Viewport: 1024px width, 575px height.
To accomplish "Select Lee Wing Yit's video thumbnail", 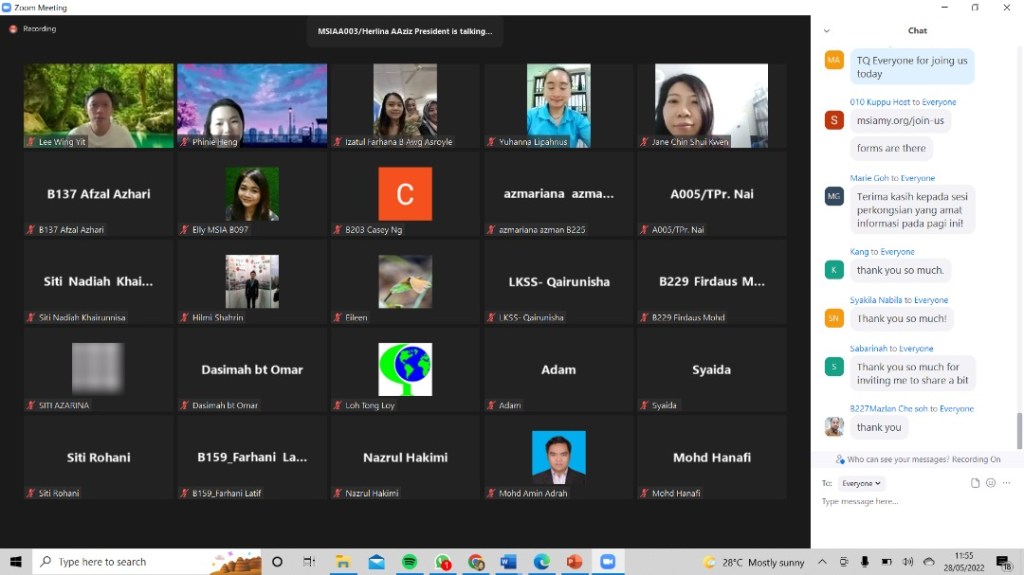I will 99,106.
